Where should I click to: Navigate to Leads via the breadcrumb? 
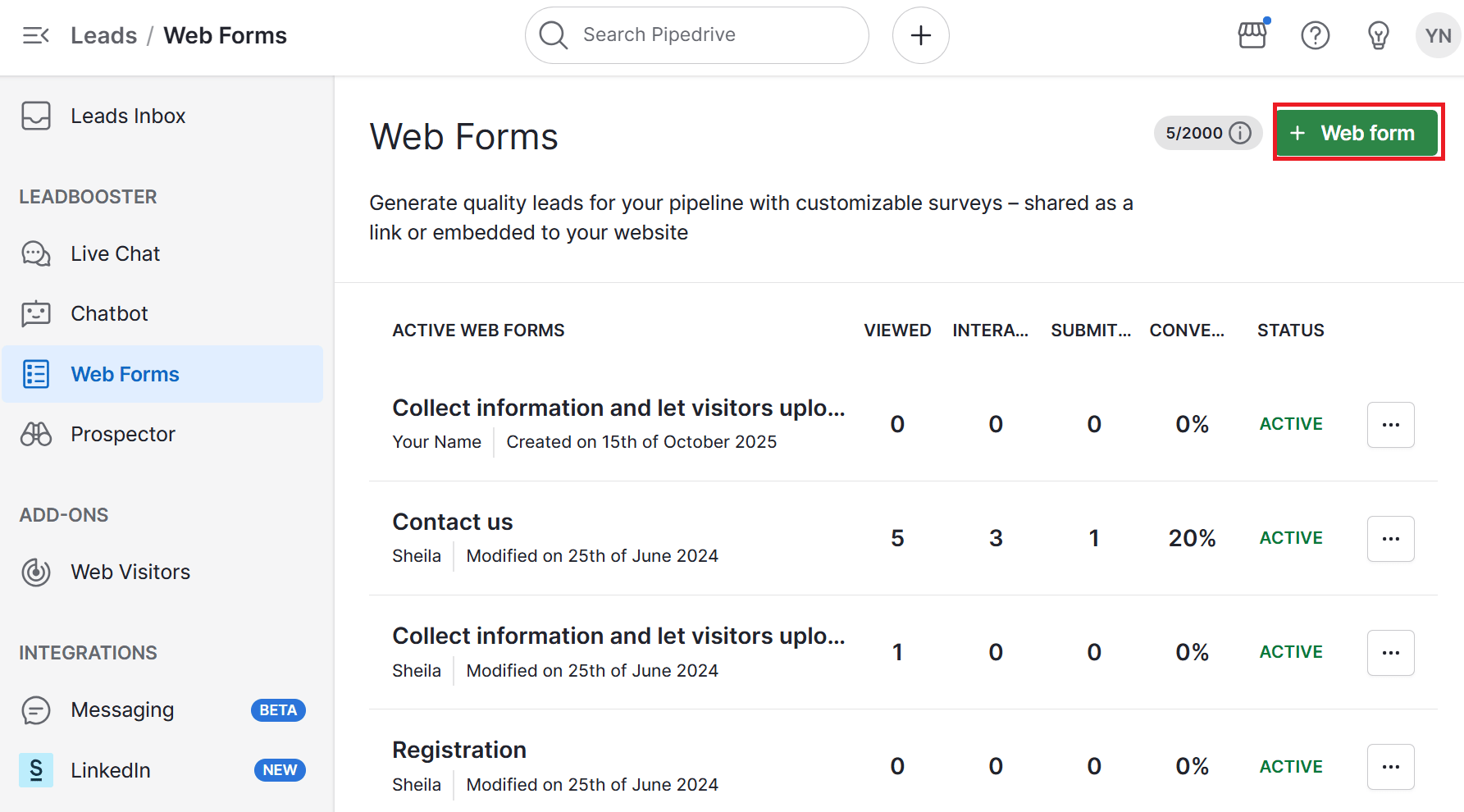point(103,35)
